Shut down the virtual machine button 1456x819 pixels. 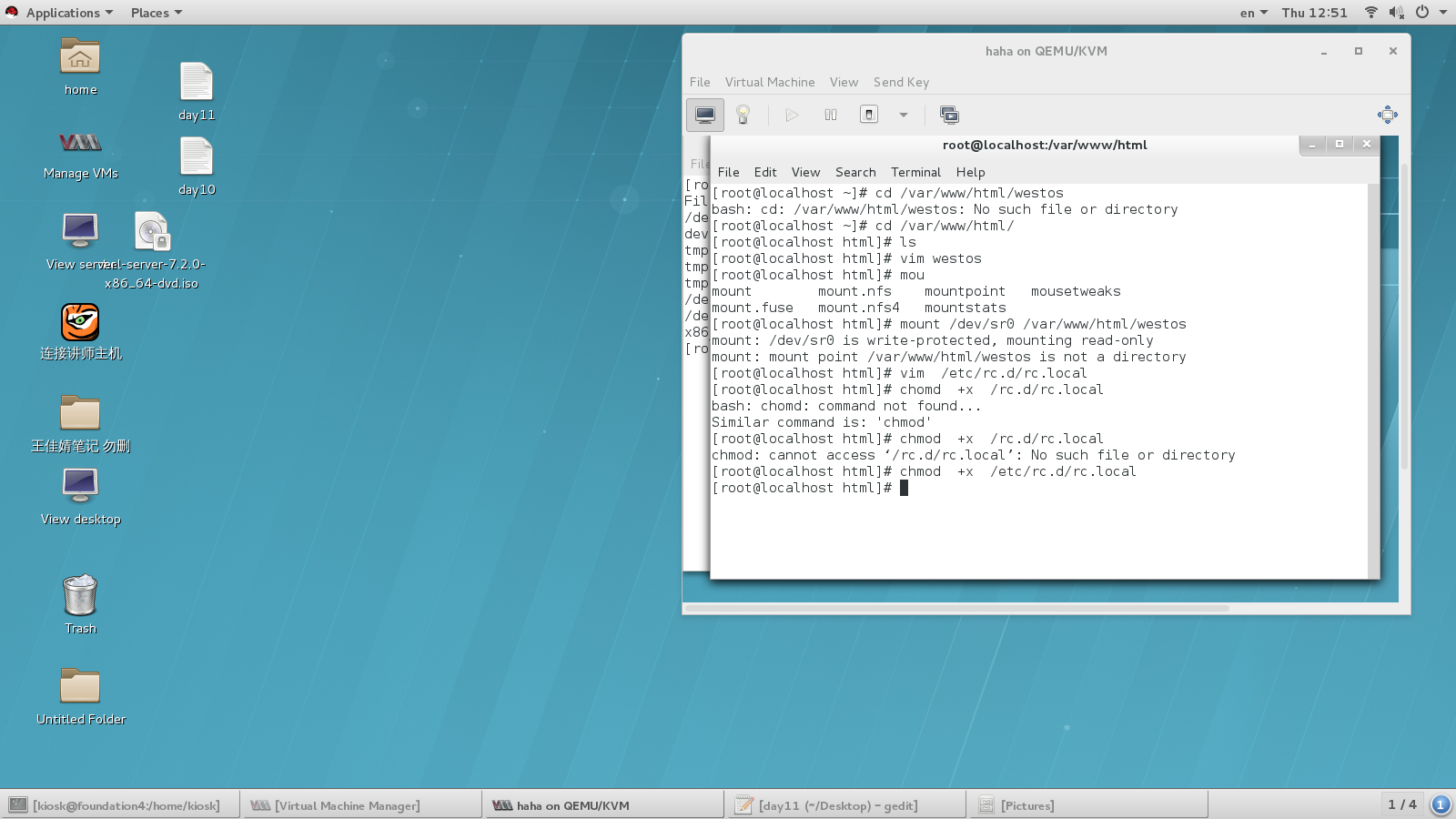[869, 115]
